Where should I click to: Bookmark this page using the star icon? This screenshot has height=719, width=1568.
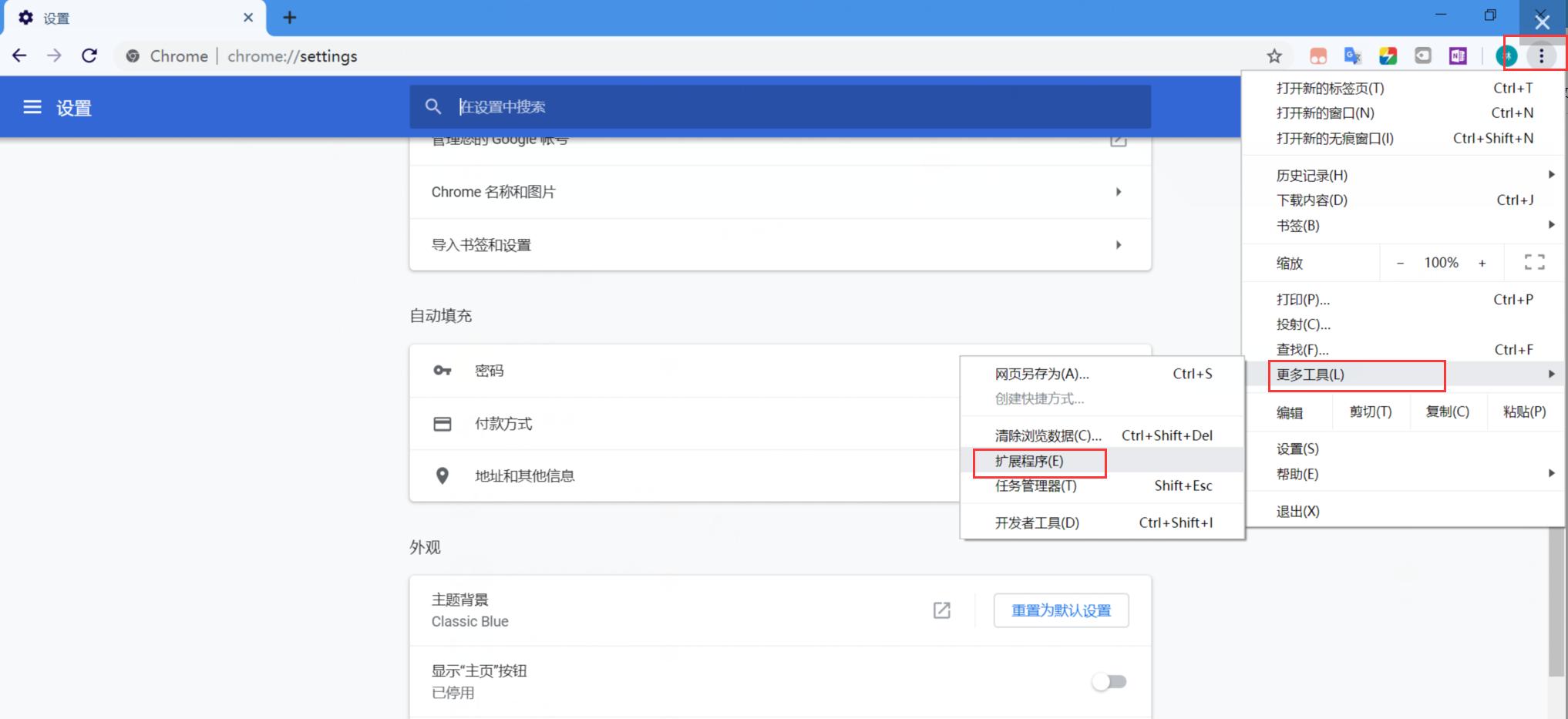[x=1274, y=55]
